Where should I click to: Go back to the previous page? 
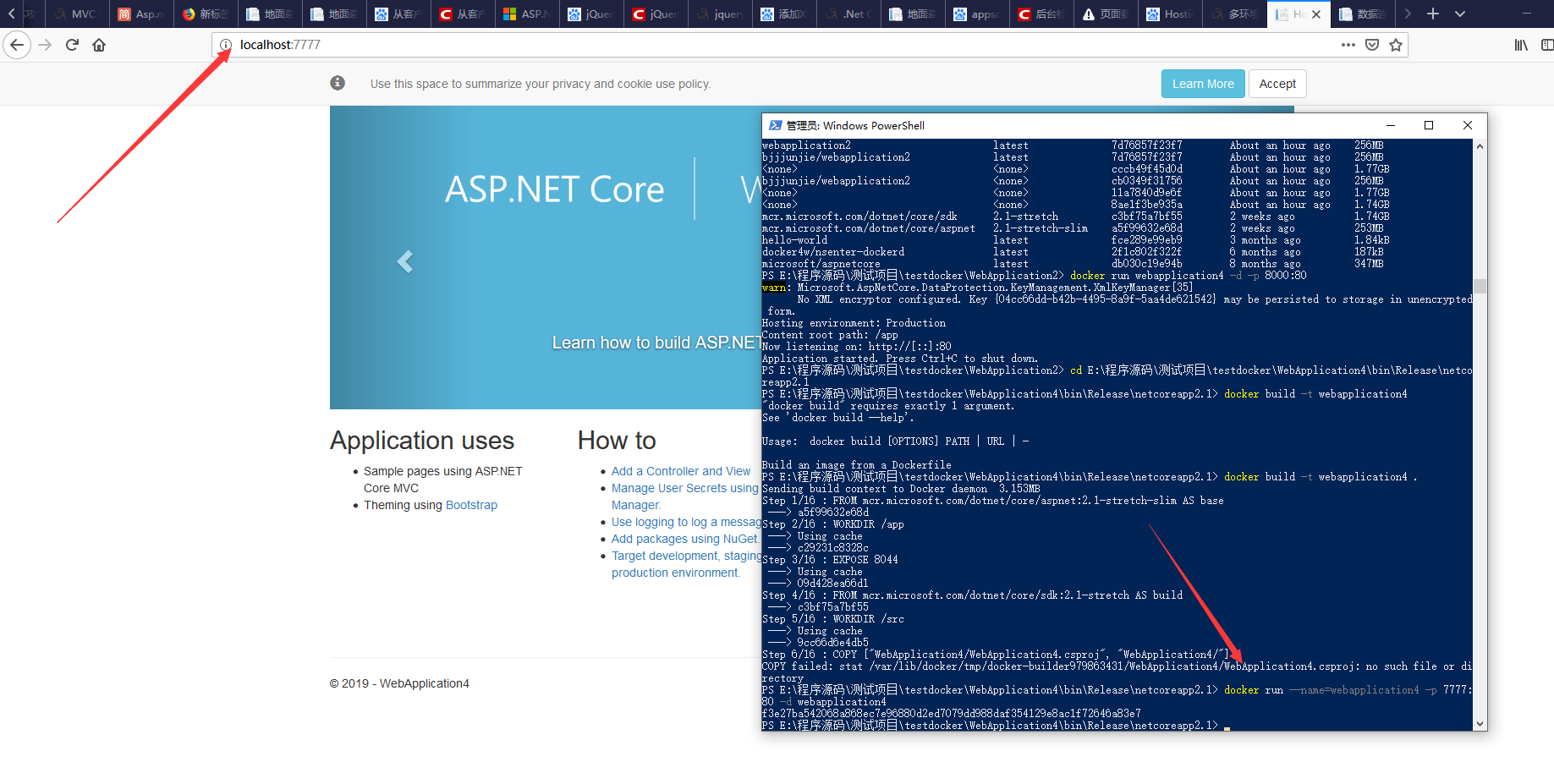(x=17, y=45)
